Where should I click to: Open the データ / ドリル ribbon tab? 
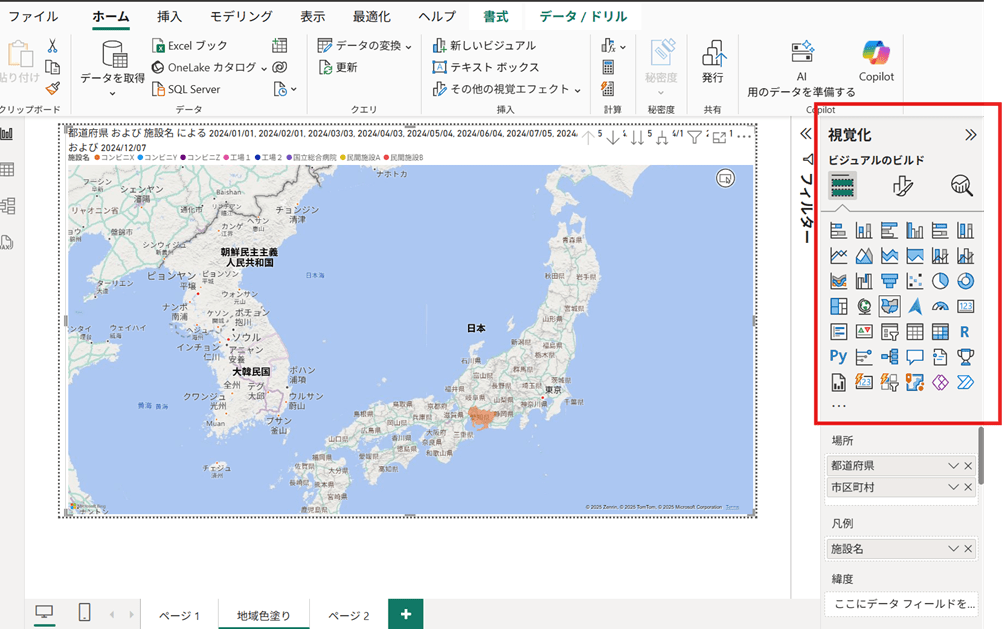(583, 17)
